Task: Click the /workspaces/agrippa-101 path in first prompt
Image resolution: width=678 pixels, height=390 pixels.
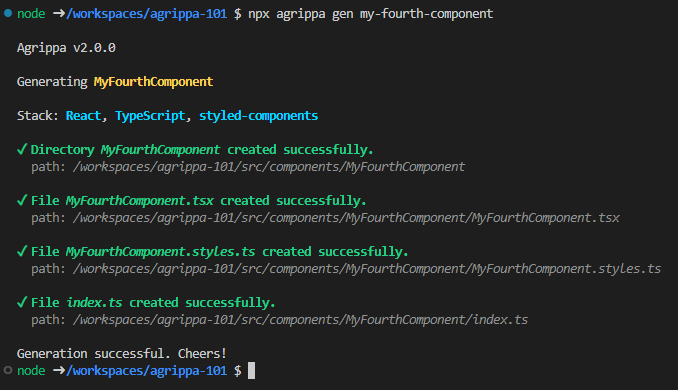Action: (146, 14)
